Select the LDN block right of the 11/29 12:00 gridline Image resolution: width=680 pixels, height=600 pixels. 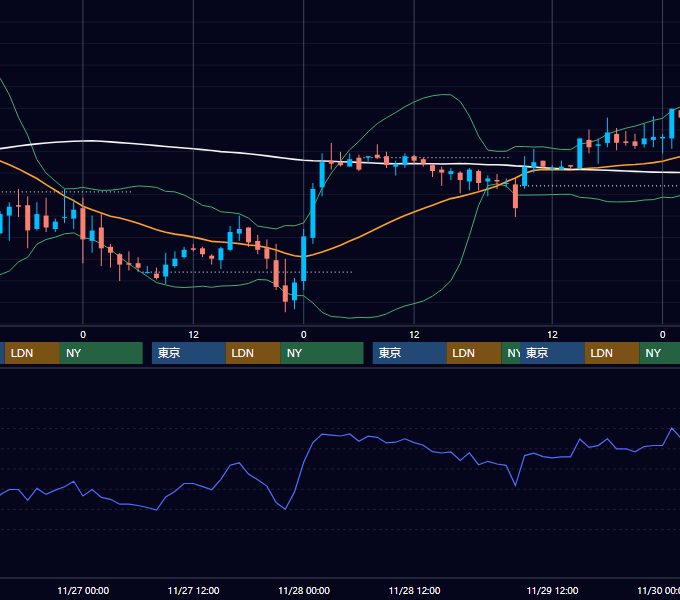[612, 353]
